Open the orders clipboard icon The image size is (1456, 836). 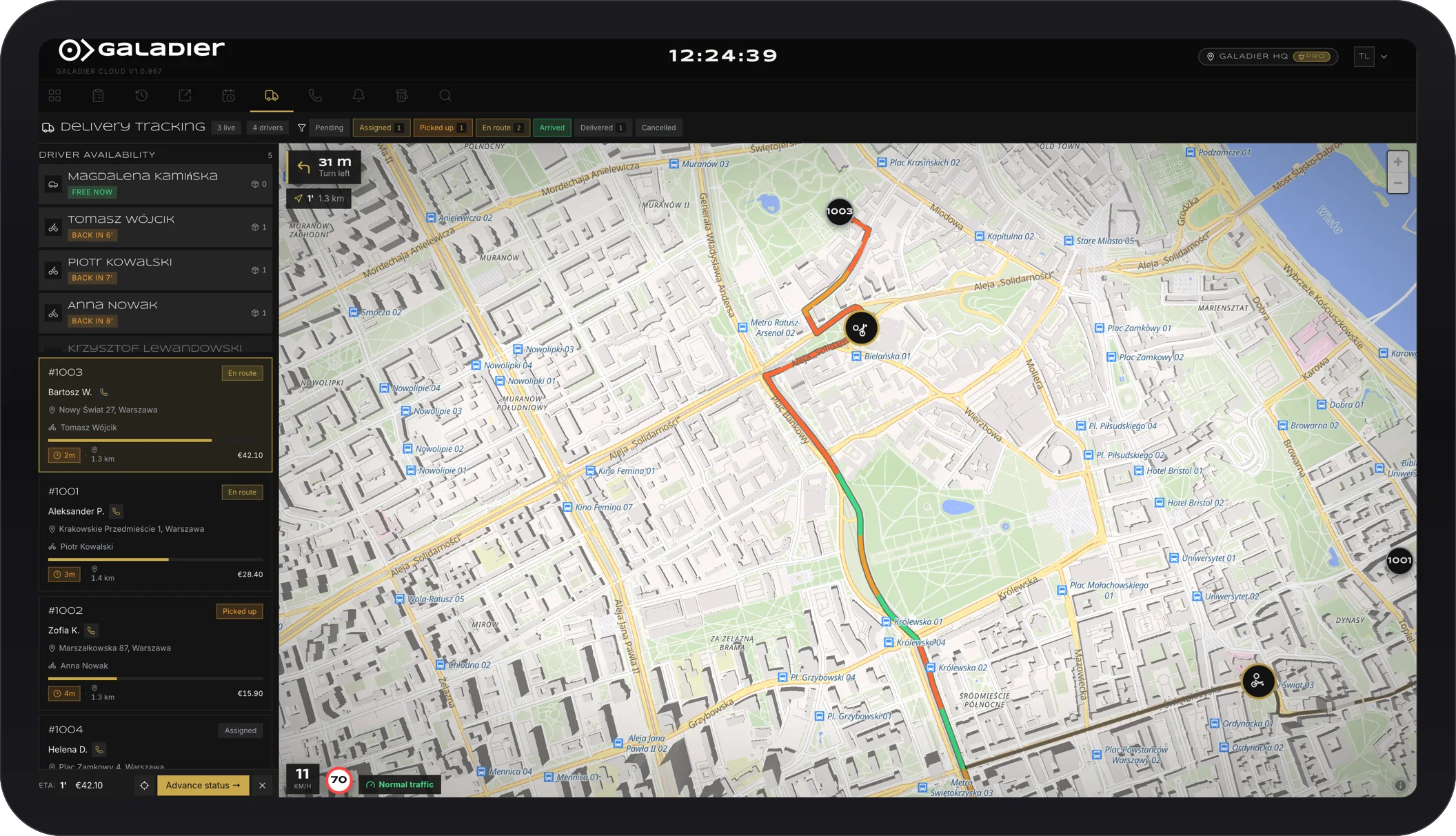pyautogui.click(x=99, y=96)
